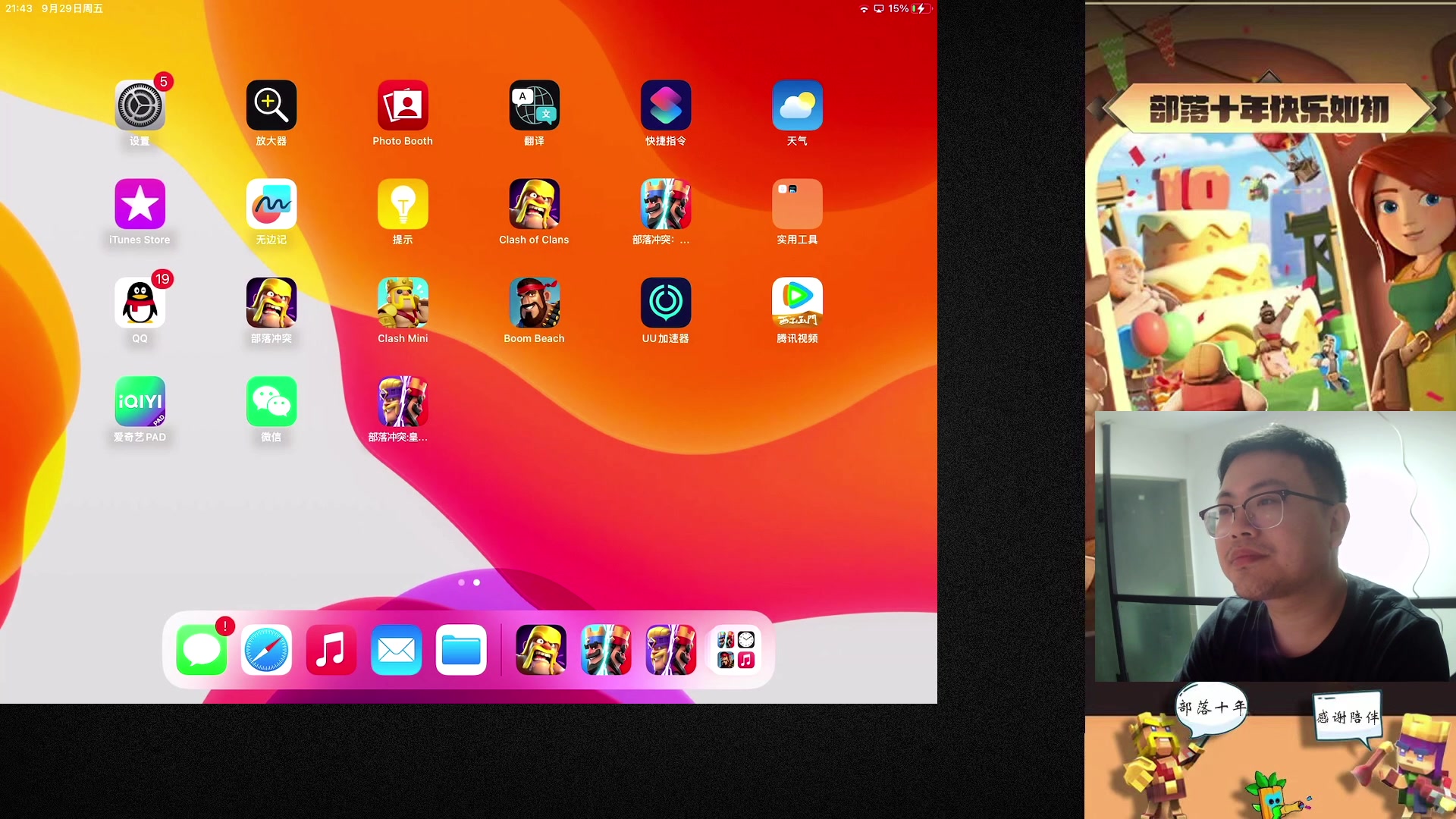Screen dimensions: 1456x819
Task: Open the Shortcuts (快捷指令) app
Action: tap(666, 105)
